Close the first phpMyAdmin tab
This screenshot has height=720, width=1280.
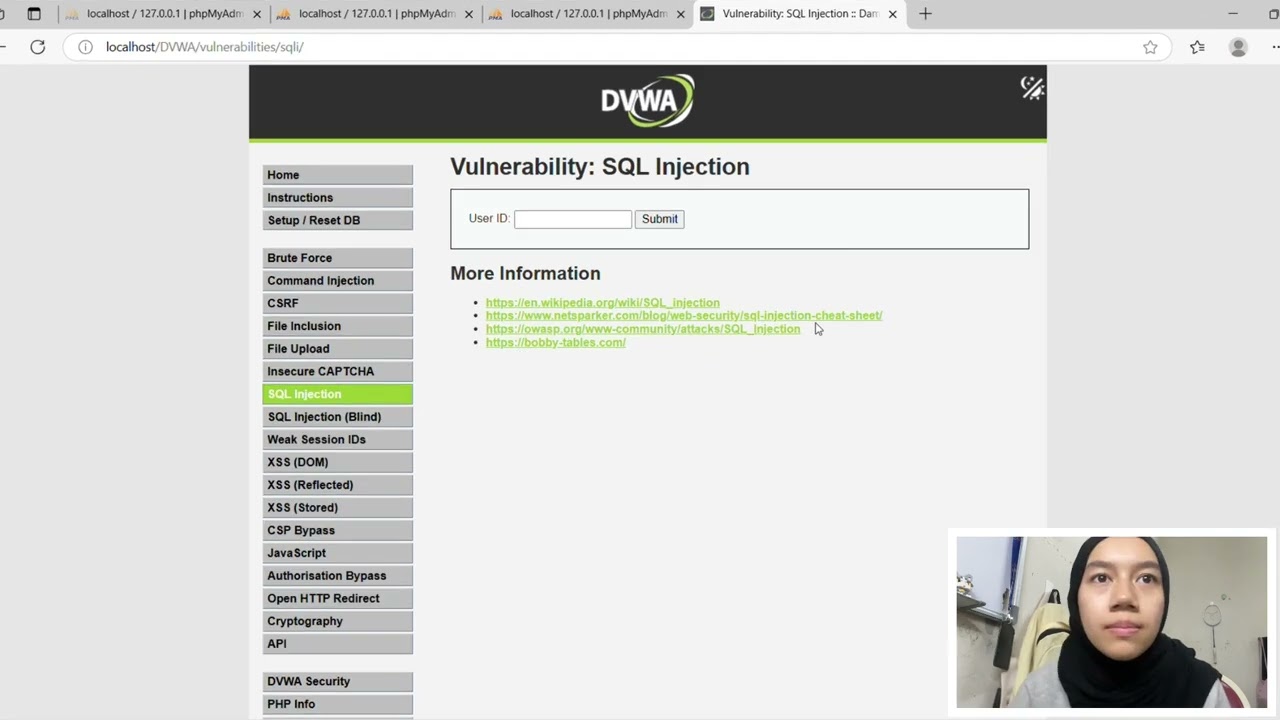pyautogui.click(x=256, y=14)
